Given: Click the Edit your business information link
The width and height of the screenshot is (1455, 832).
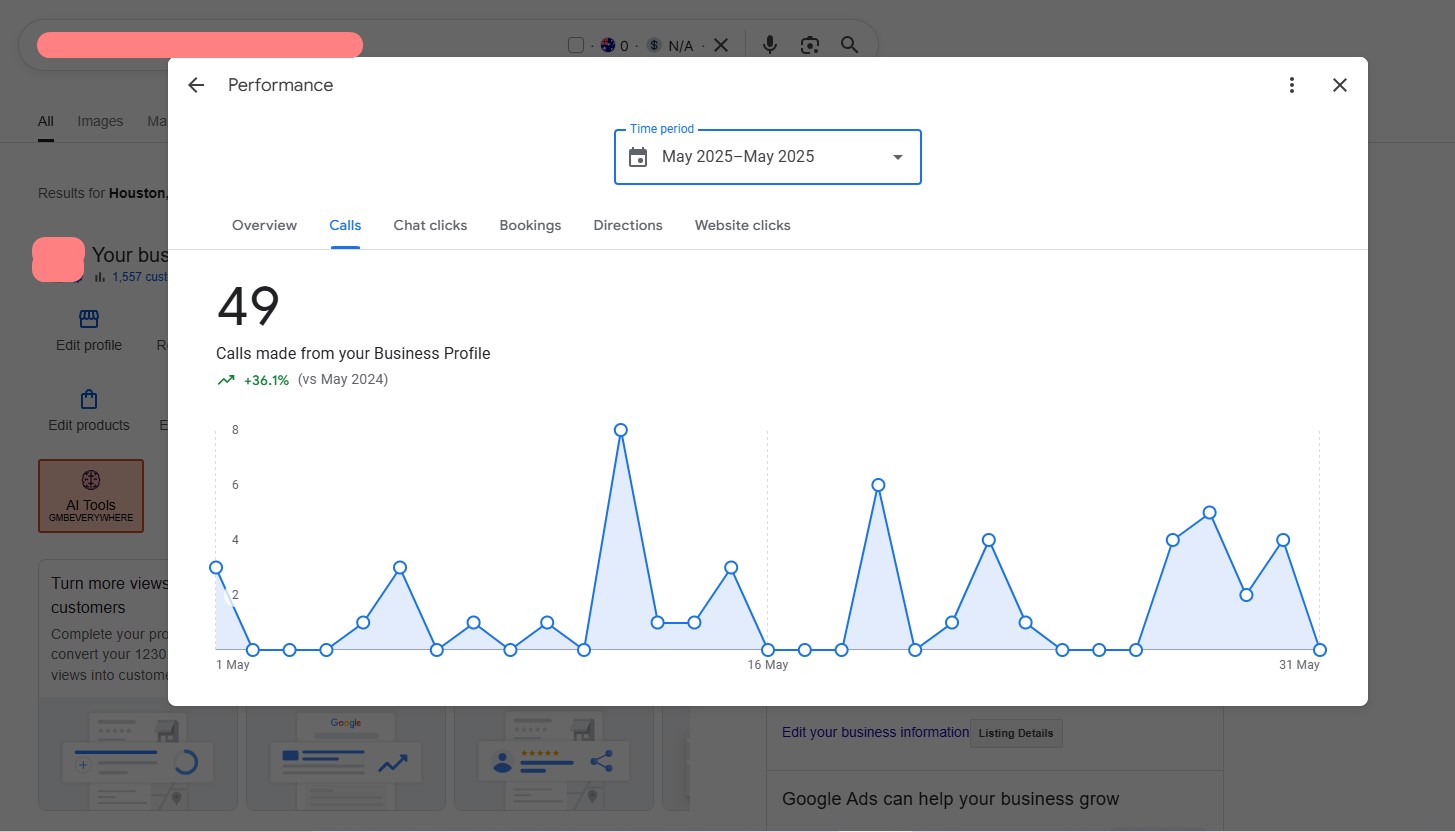Looking at the screenshot, I should click(875, 732).
